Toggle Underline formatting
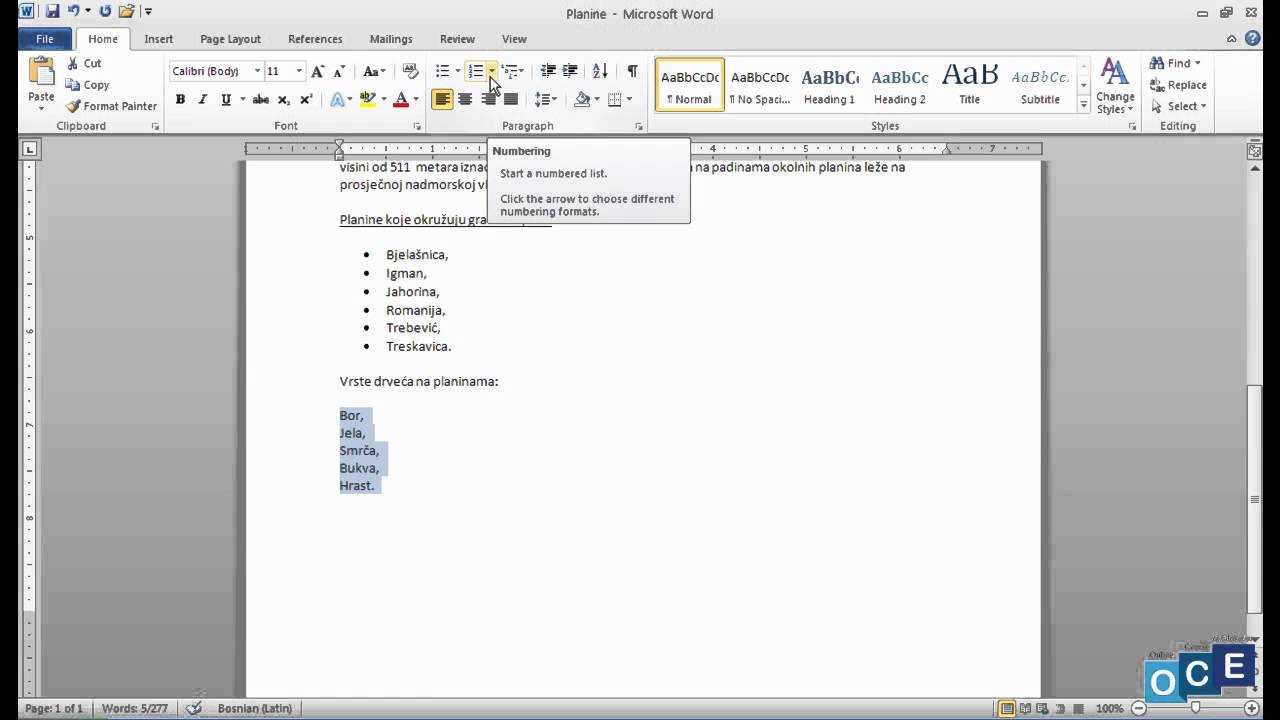 click(x=226, y=99)
